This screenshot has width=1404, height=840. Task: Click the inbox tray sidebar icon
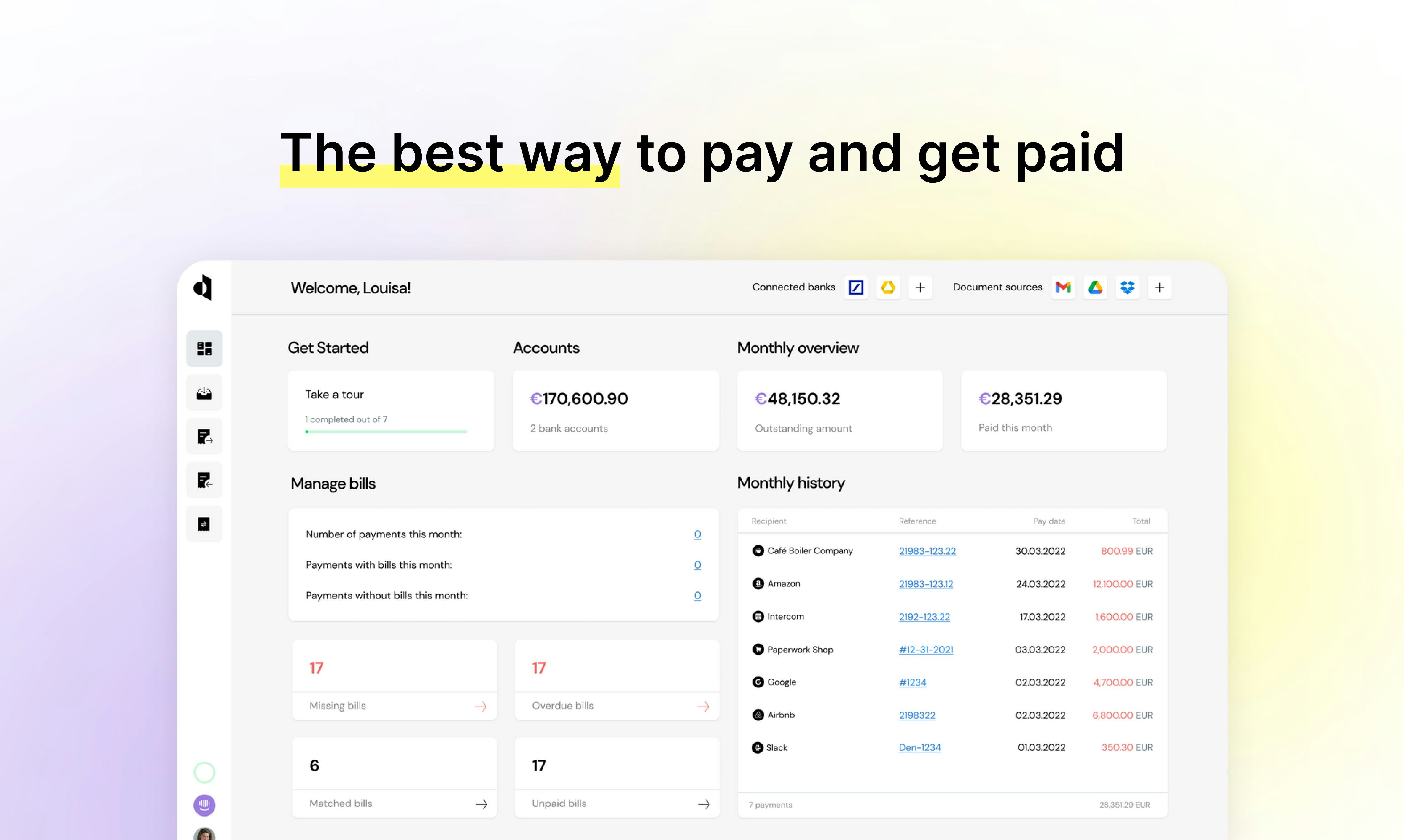pyautogui.click(x=204, y=393)
